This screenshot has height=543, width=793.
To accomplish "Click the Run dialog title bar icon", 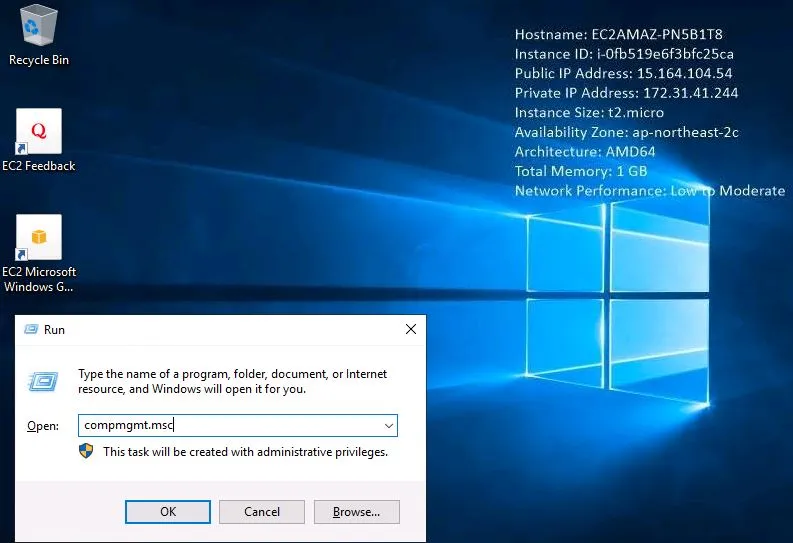I will coord(30,329).
